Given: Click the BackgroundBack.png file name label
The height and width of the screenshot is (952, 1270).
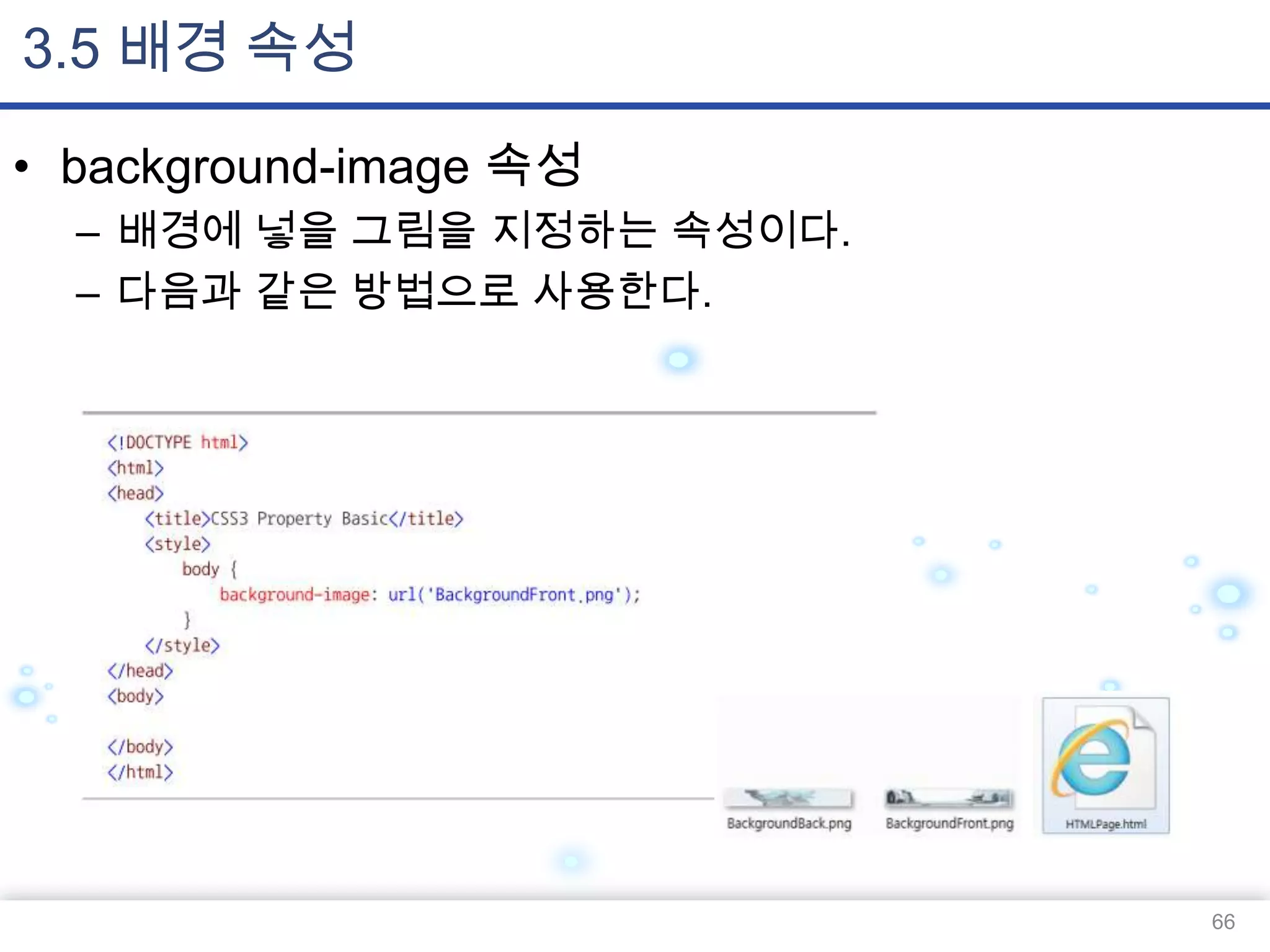Looking at the screenshot, I should (789, 824).
